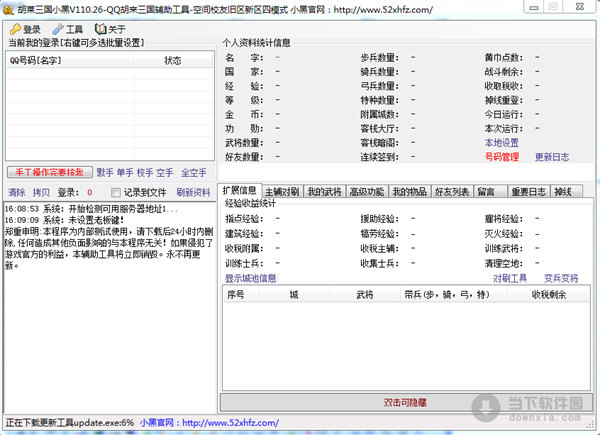600x435 pixels.
Task: Click the 拷贝 log link
Action: tap(41, 192)
